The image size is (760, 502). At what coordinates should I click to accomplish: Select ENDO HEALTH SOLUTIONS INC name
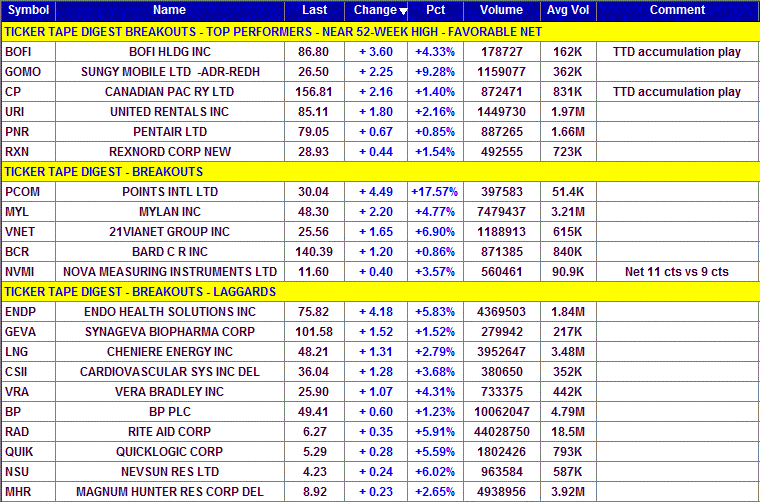tap(170, 312)
